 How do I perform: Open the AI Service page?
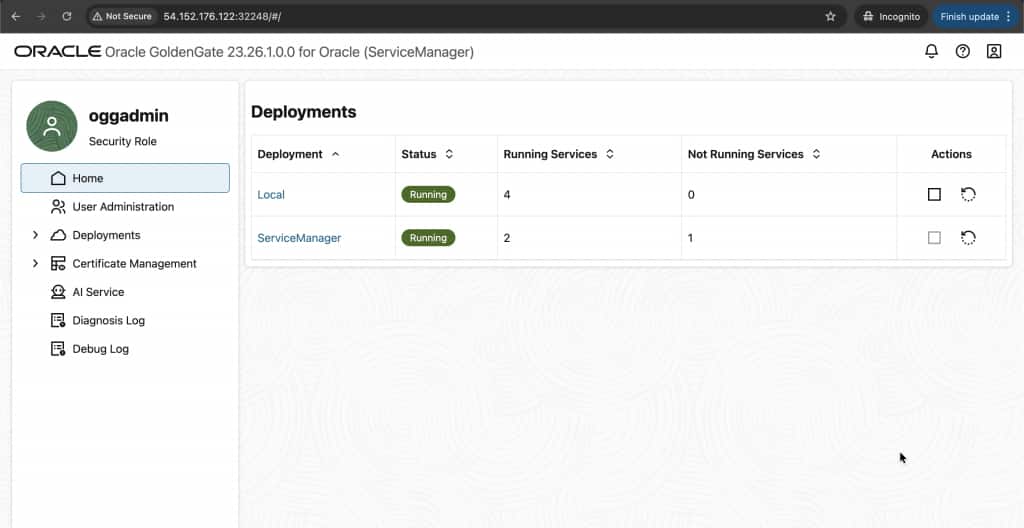point(125,292)
